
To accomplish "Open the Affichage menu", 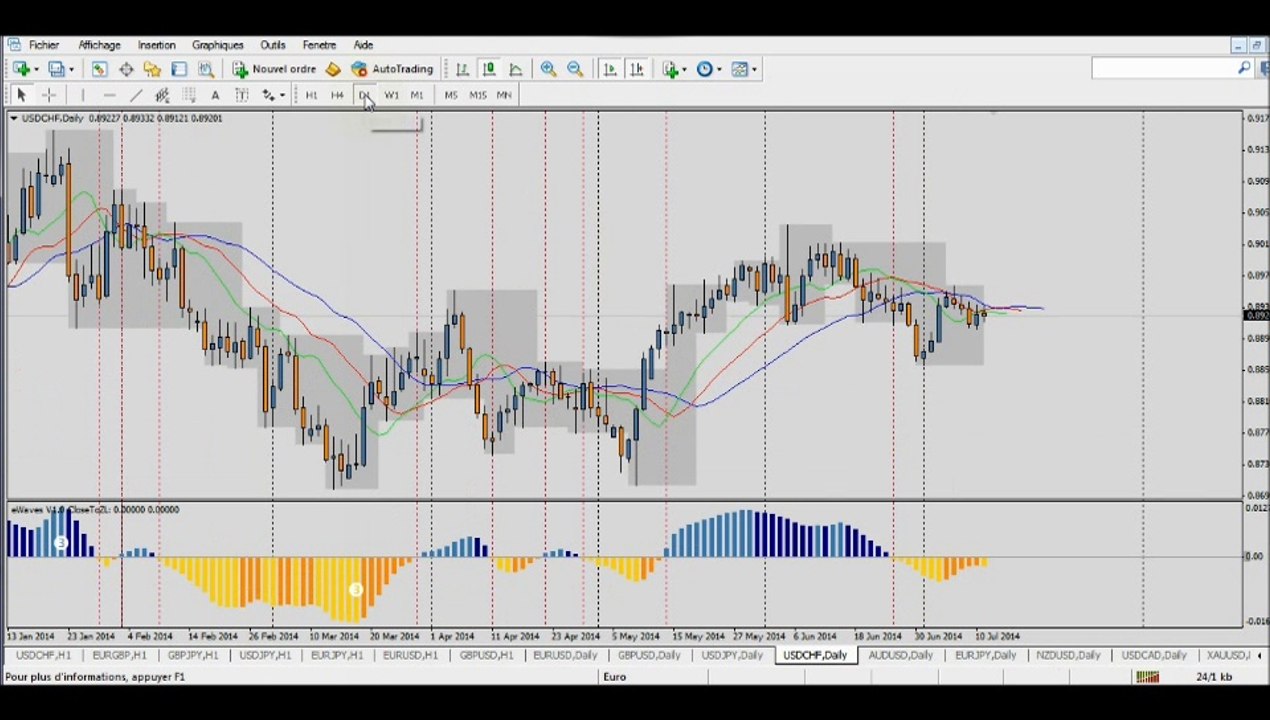I will 99,45.
